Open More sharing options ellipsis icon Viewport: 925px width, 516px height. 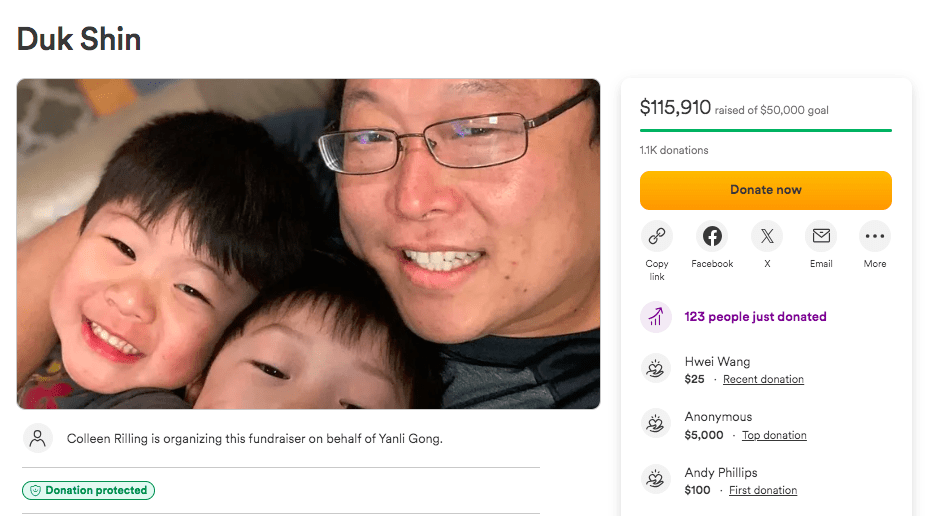coord(875,237)
